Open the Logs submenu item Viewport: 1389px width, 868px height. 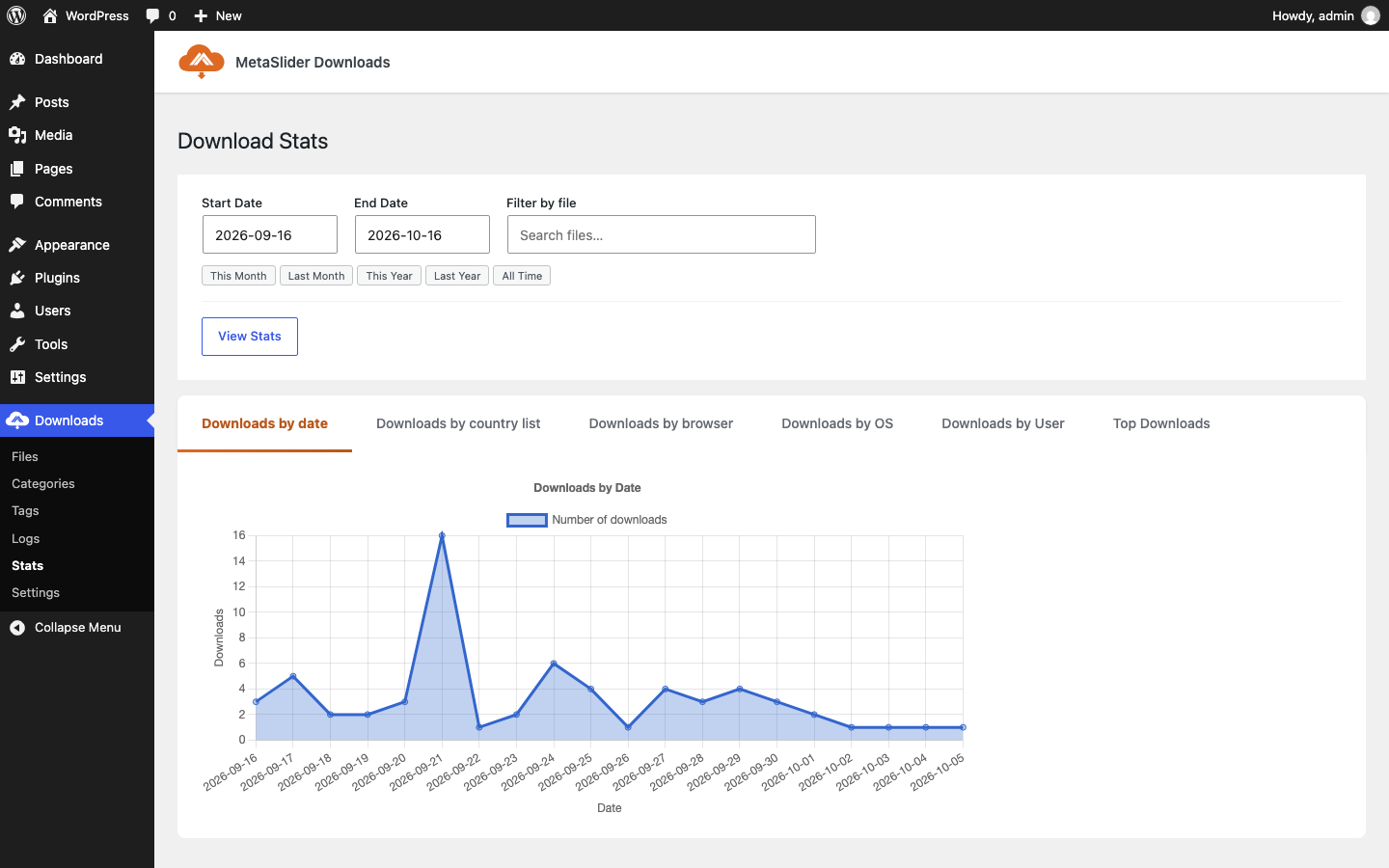(25, 538)
